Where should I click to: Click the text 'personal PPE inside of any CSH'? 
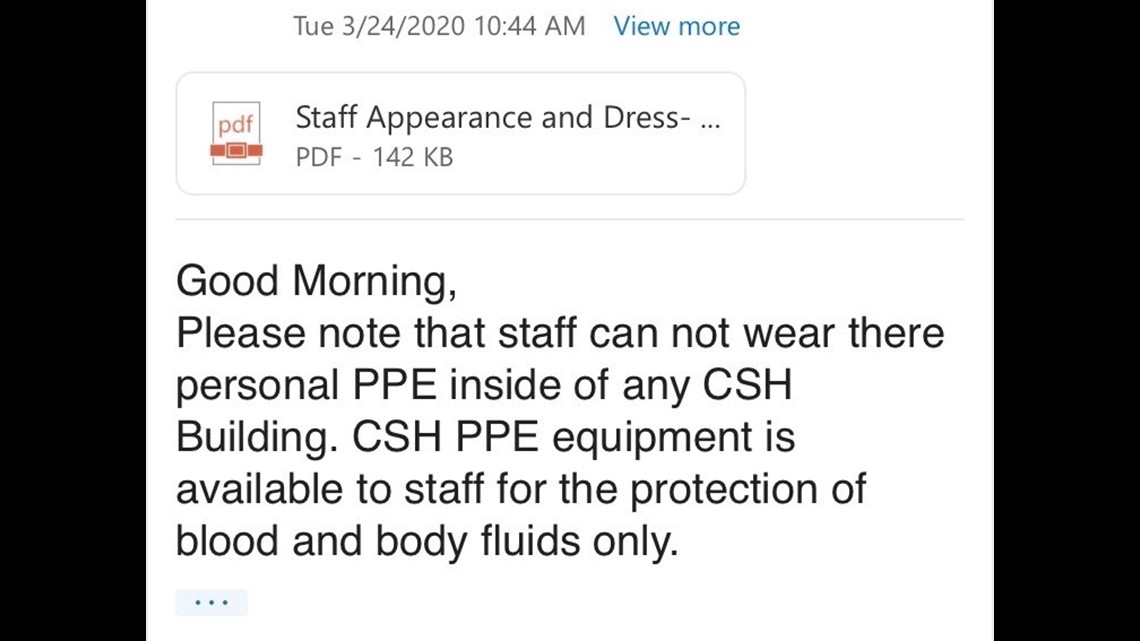click(x=484, y=386)
